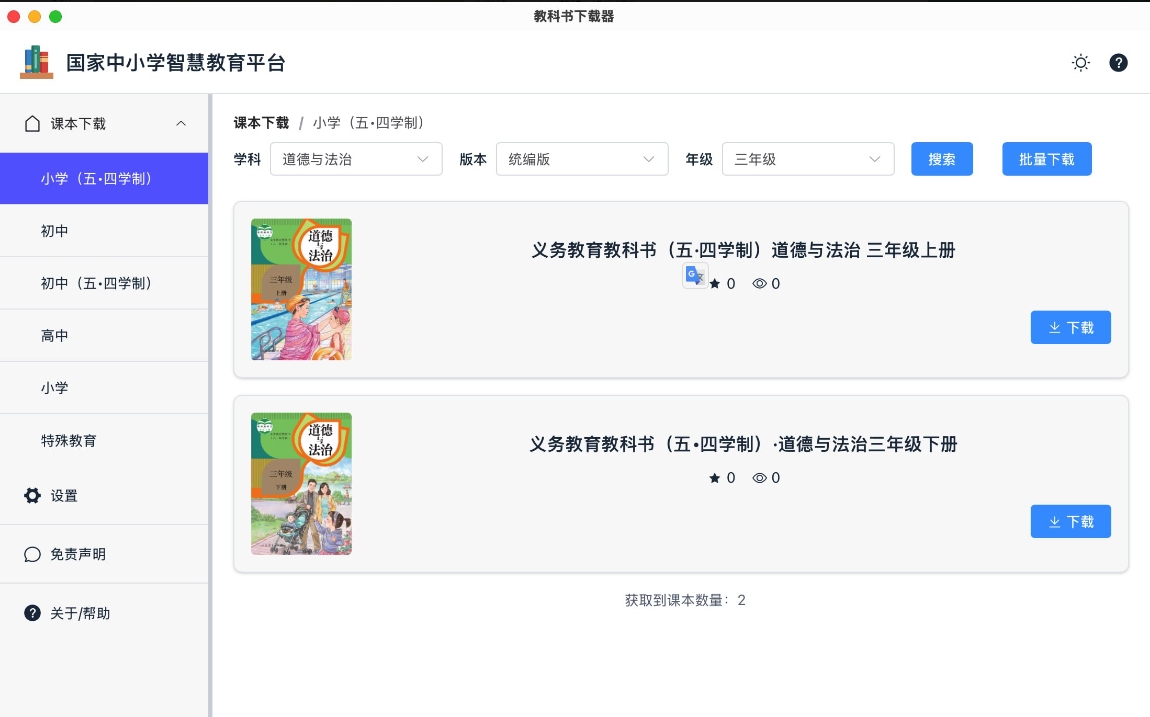Image resolution: width=1150 pixels, height=717 pixels.
Task: Click the download arrow icon on the upper 下载 button
Action: [x=1055, y=327]
